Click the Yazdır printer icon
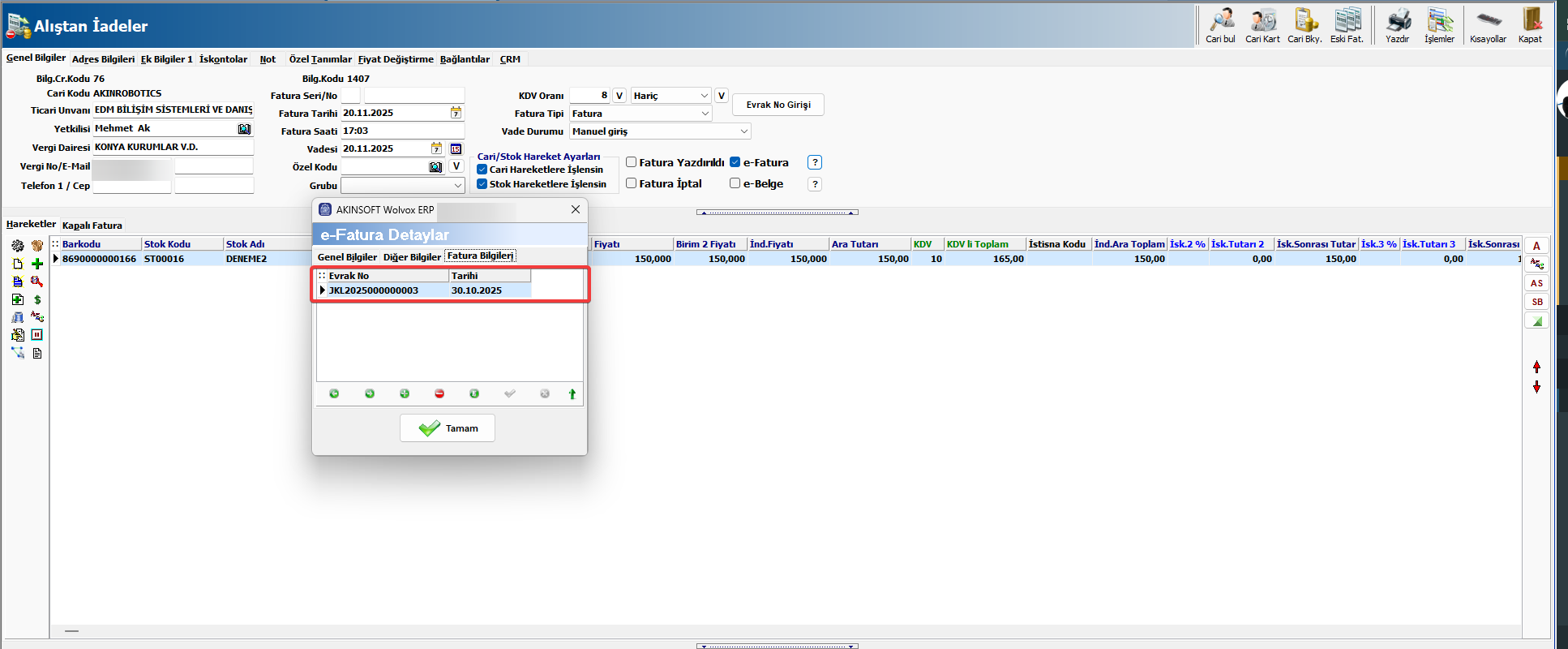The image size is (1568, 649). click(1397, 25)
